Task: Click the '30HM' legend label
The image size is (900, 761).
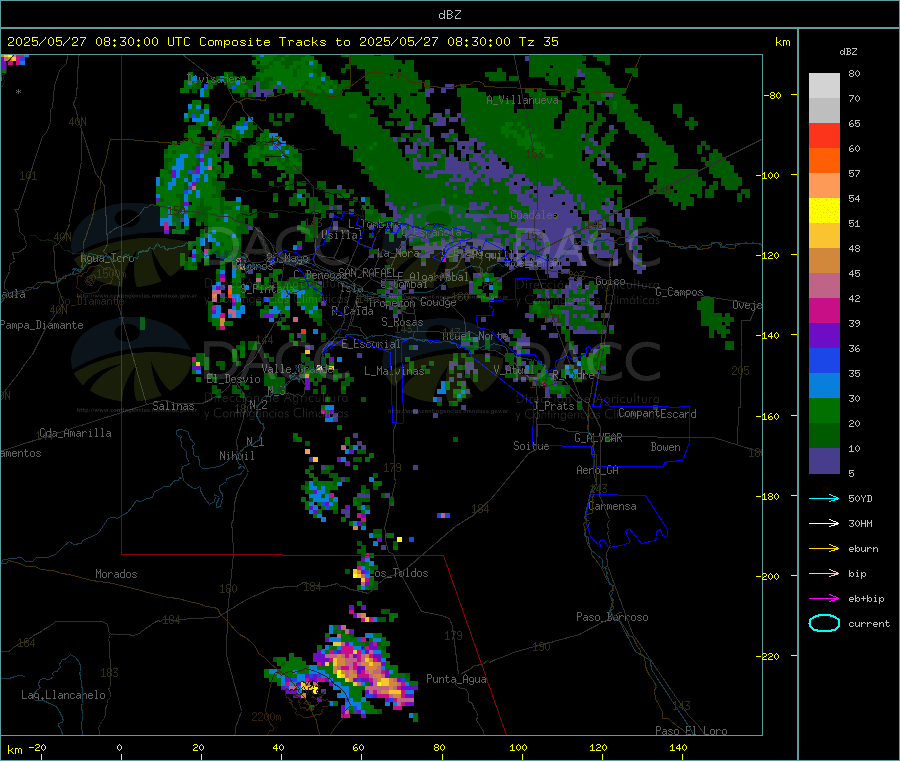Action: (x=860, y=523)
